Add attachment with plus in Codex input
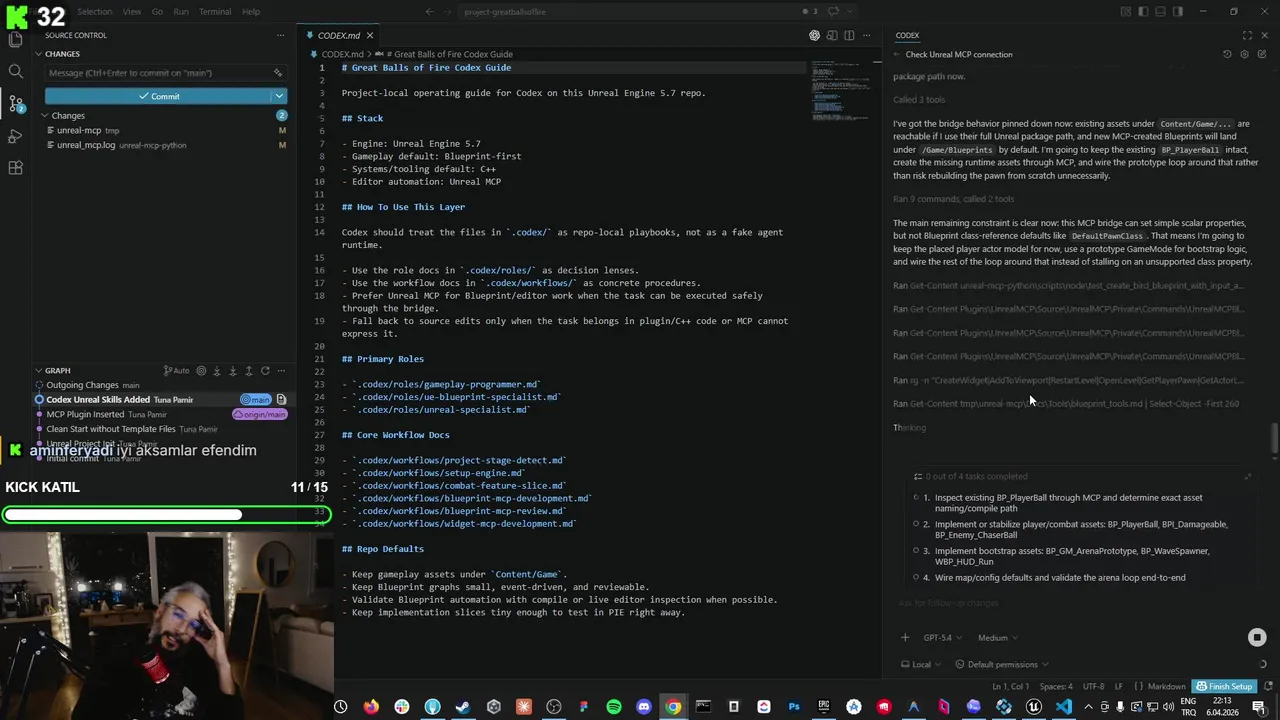1280x720 pixels. click(x=905, y=637)
